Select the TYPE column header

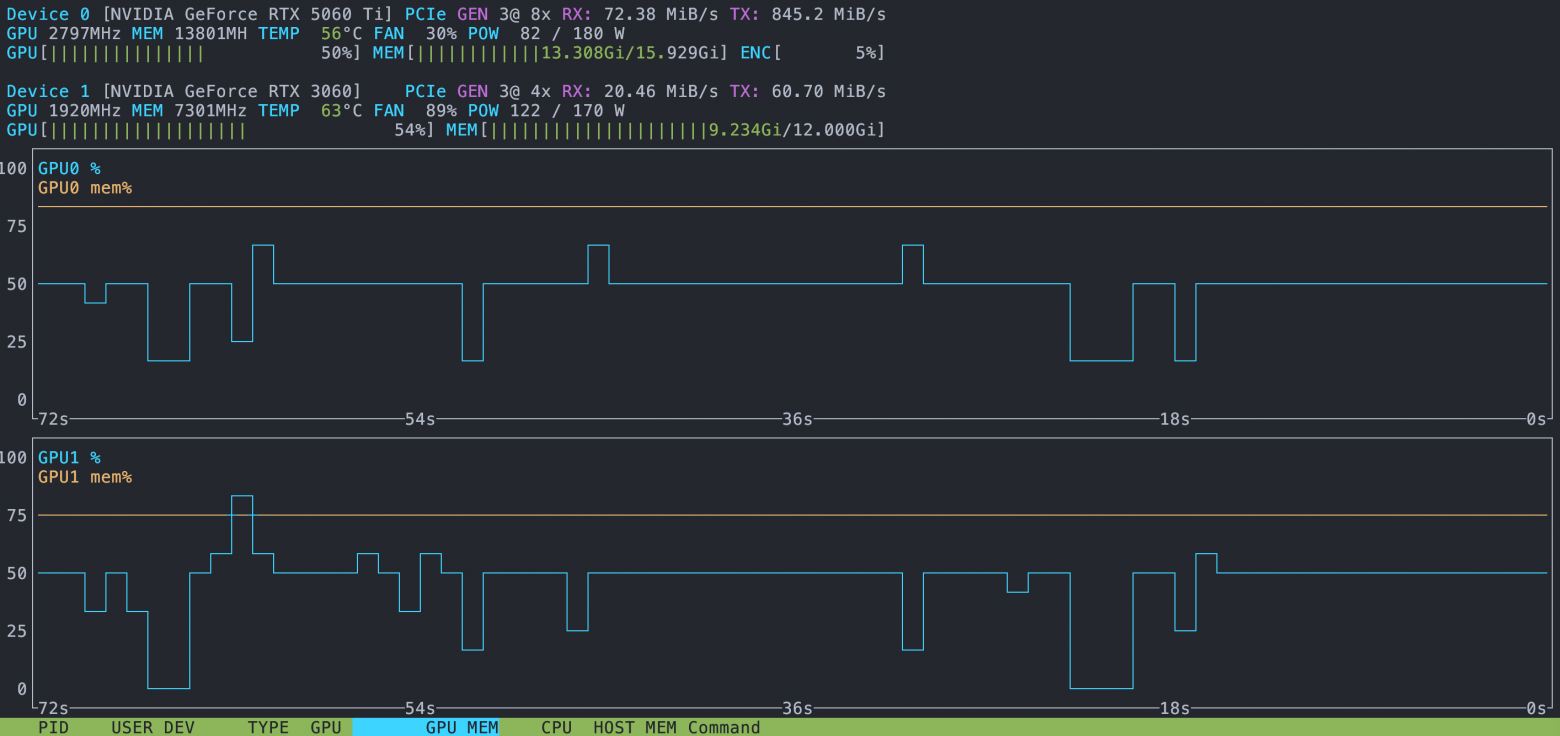268,727
